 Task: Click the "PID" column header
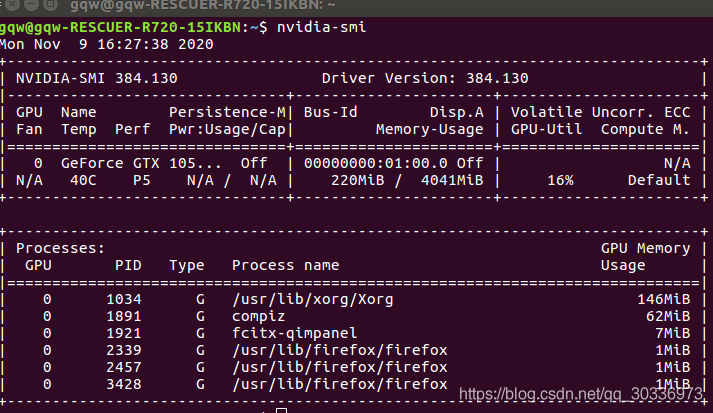[x=128, y=266]
